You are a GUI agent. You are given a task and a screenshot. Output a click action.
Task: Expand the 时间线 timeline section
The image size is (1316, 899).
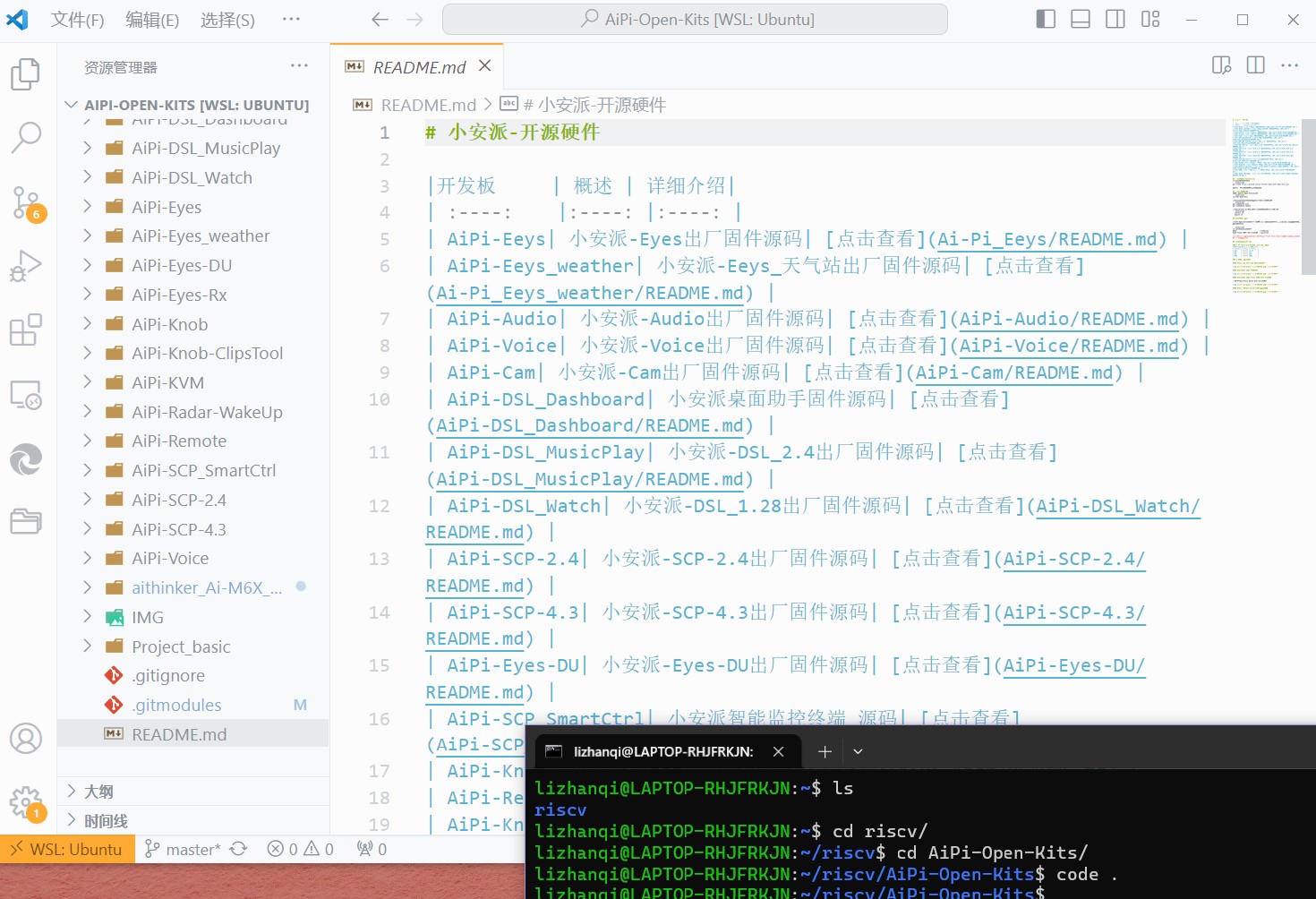[72, 821]
